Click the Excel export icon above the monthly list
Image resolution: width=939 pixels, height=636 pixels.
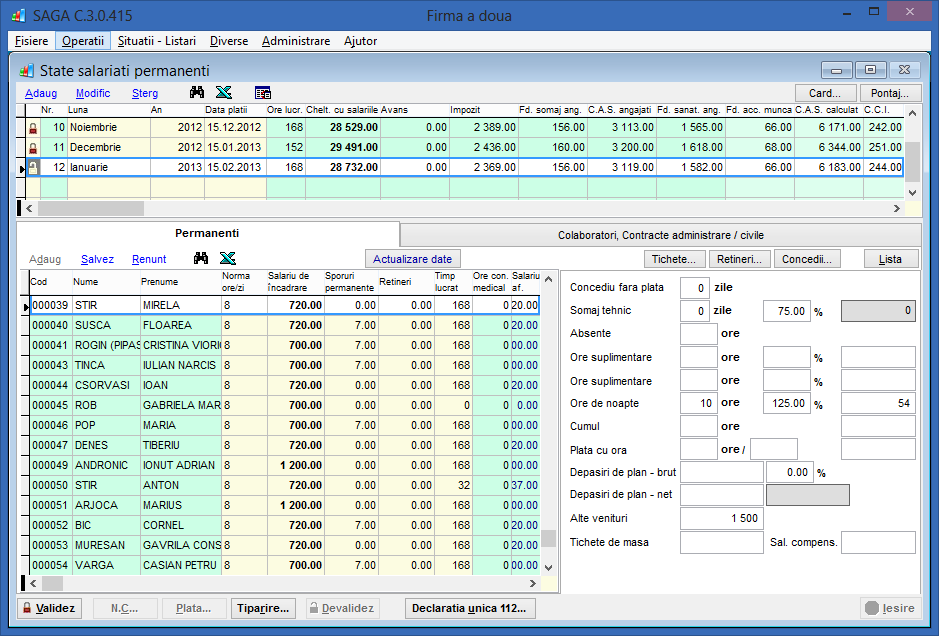(225, 93)
